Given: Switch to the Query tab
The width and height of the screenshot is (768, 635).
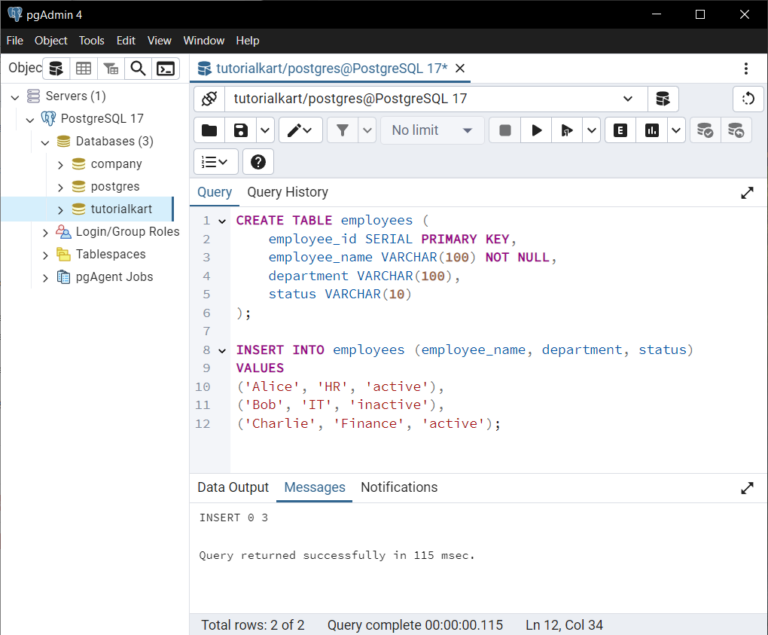Looking at the screenshot, I should click(x=215, y=192).
